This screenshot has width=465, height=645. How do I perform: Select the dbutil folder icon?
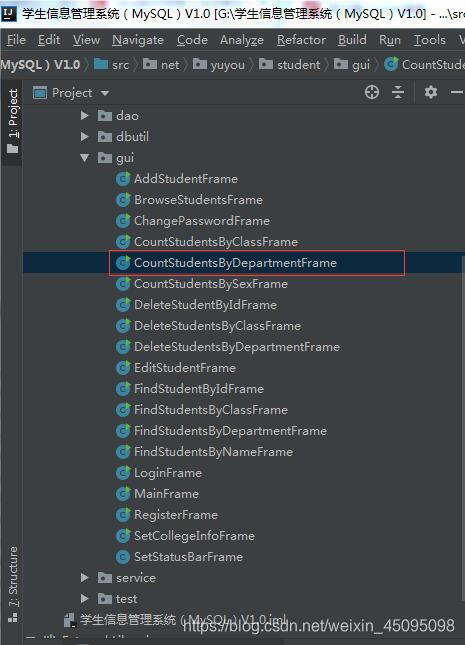(105, 137)
